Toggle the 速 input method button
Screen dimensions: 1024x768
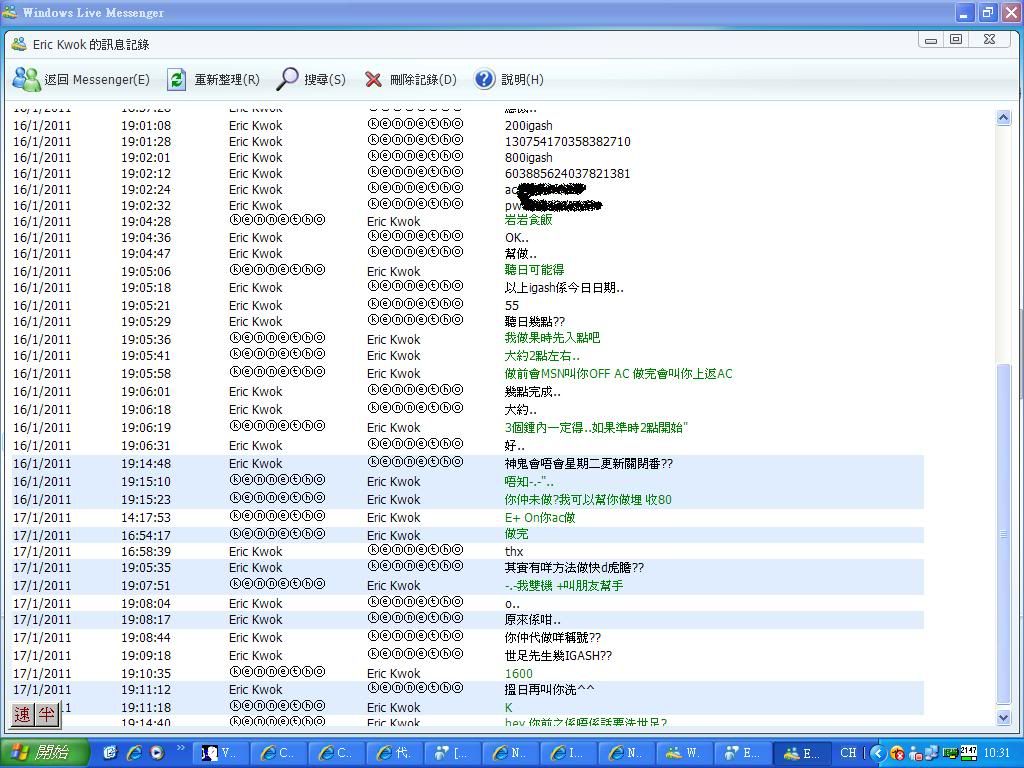23,714
